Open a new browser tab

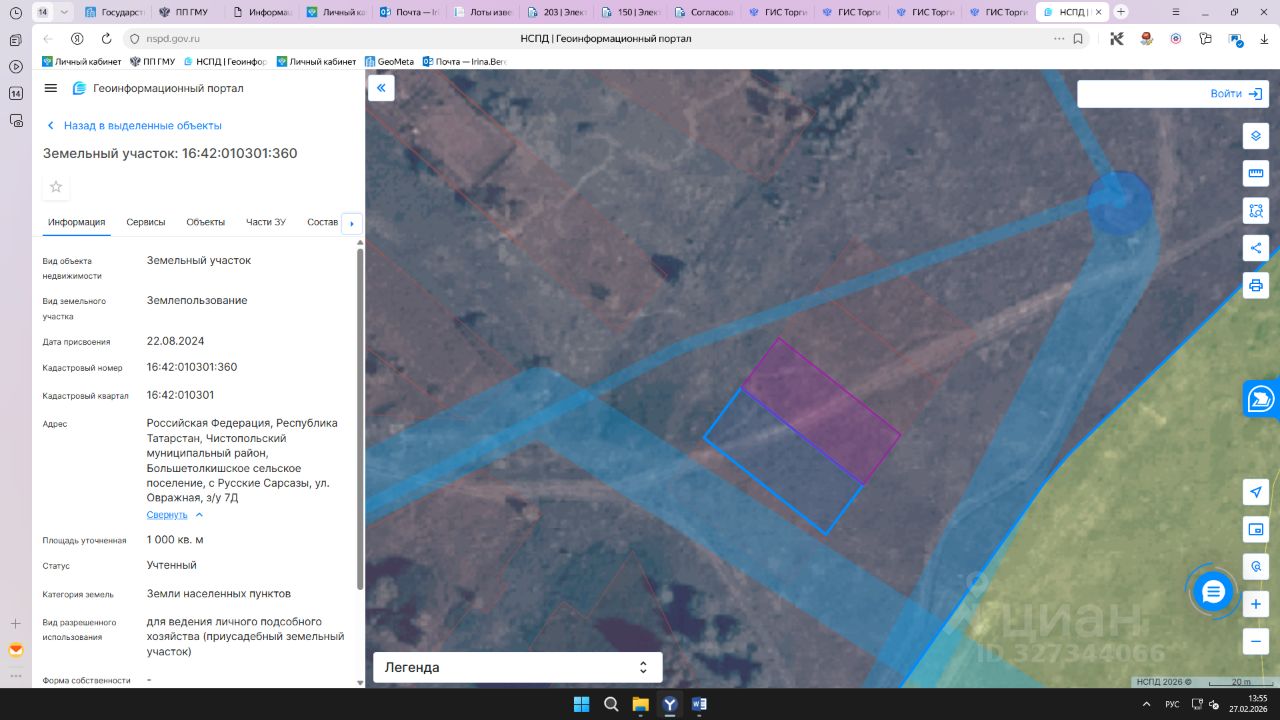(x=1121, y=12)
